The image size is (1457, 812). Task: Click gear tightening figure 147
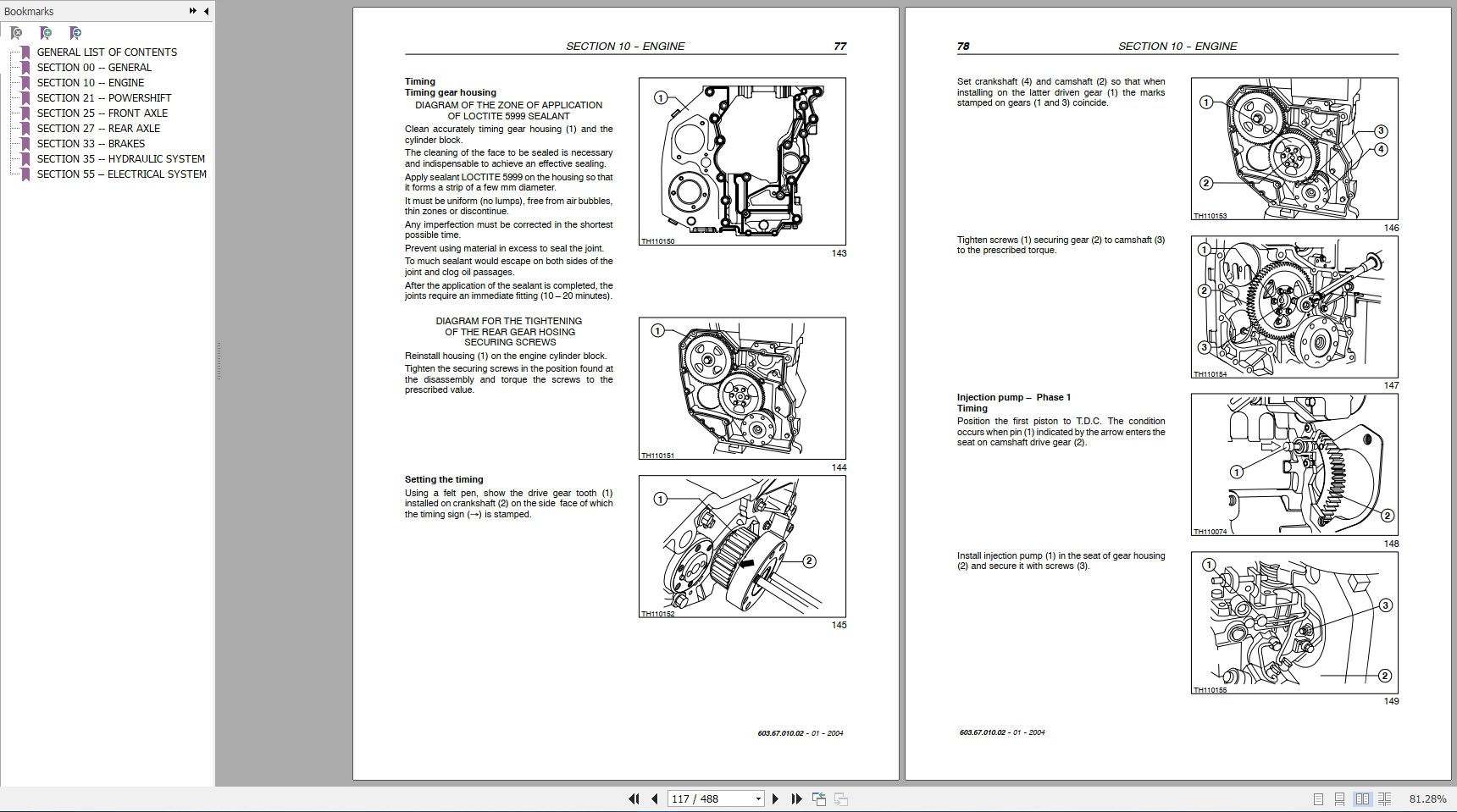coord(1294,307)
